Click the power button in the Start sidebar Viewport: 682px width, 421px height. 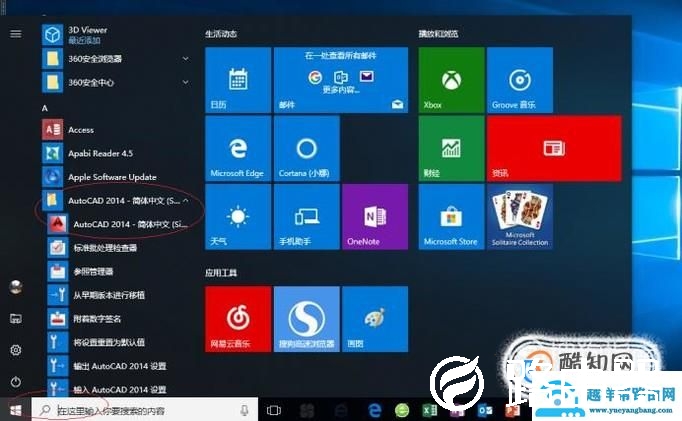pyautogui.click(x=16, y=382)
